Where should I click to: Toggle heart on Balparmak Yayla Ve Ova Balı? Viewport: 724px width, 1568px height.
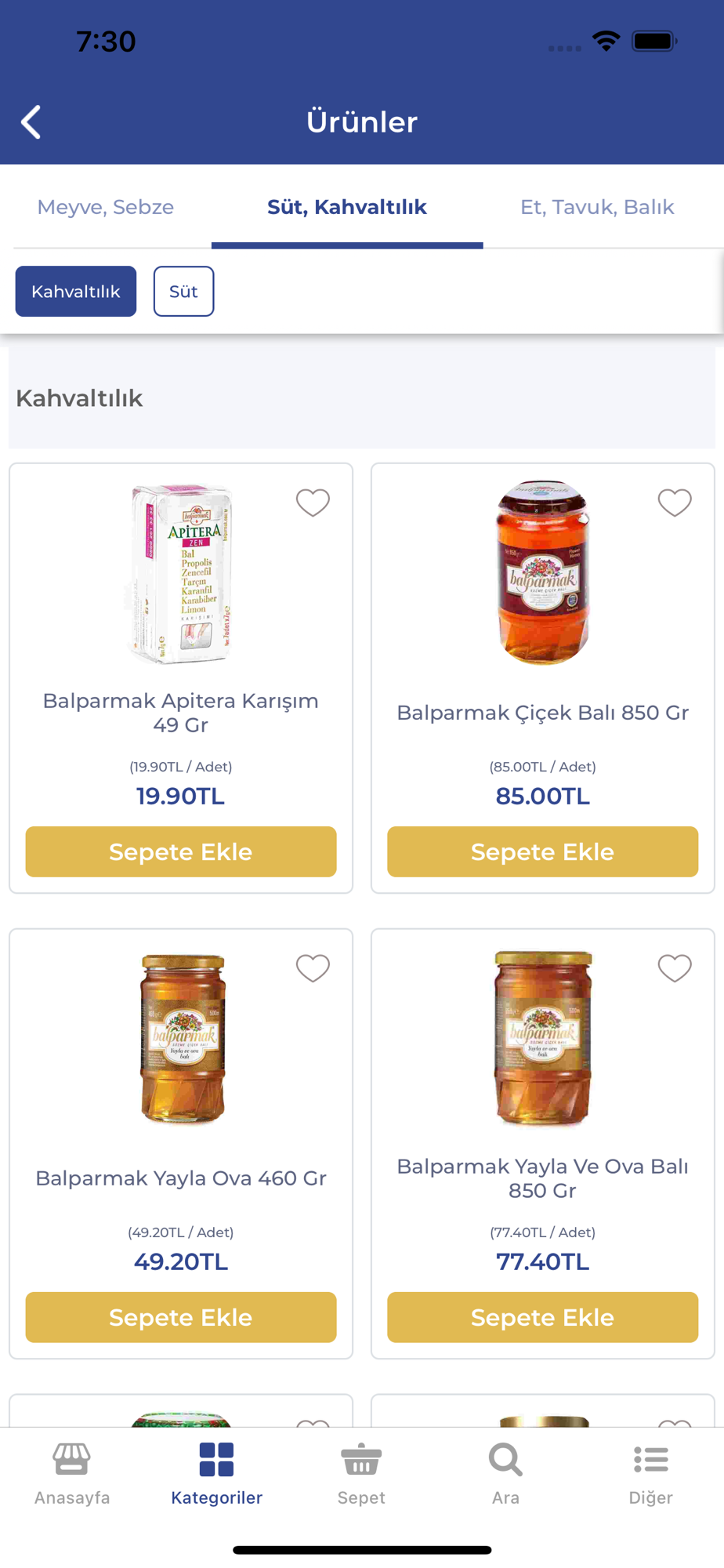tap(675, 968)
